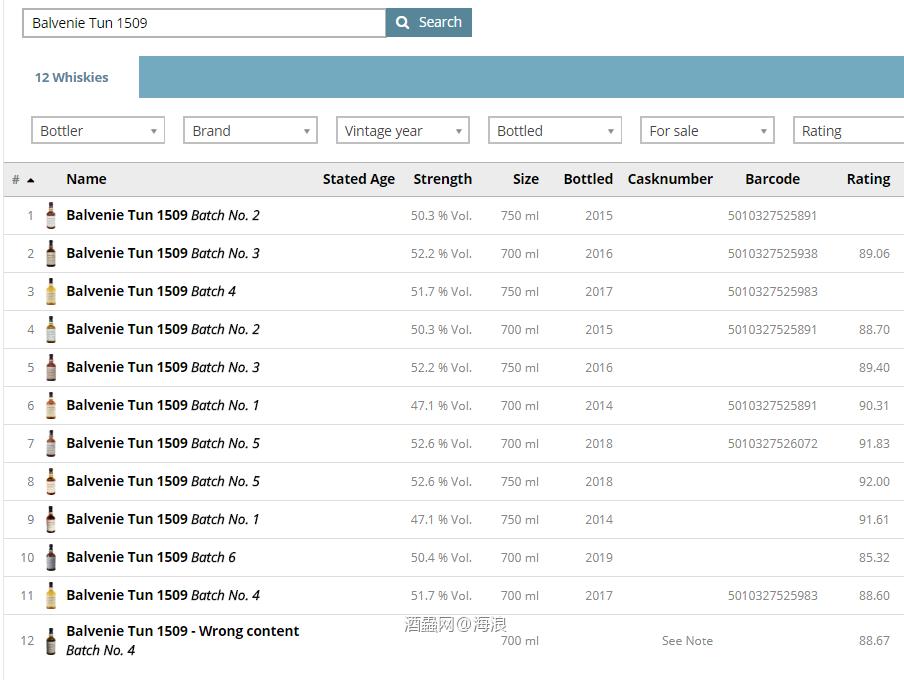
Task: Open the For sale filter dropdown
Action: pos(707,130)
